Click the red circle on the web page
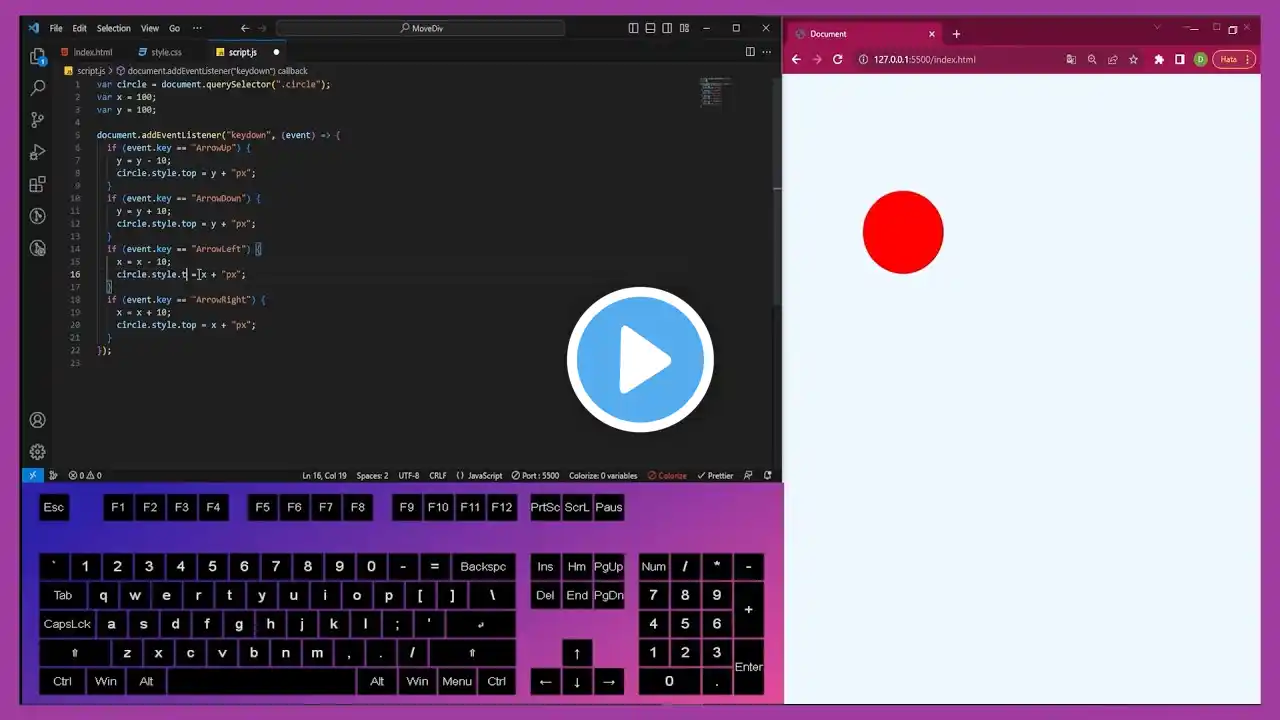The height and width of the screenshot is (720, 1280). pyautogui.click(x=903, y=232)
